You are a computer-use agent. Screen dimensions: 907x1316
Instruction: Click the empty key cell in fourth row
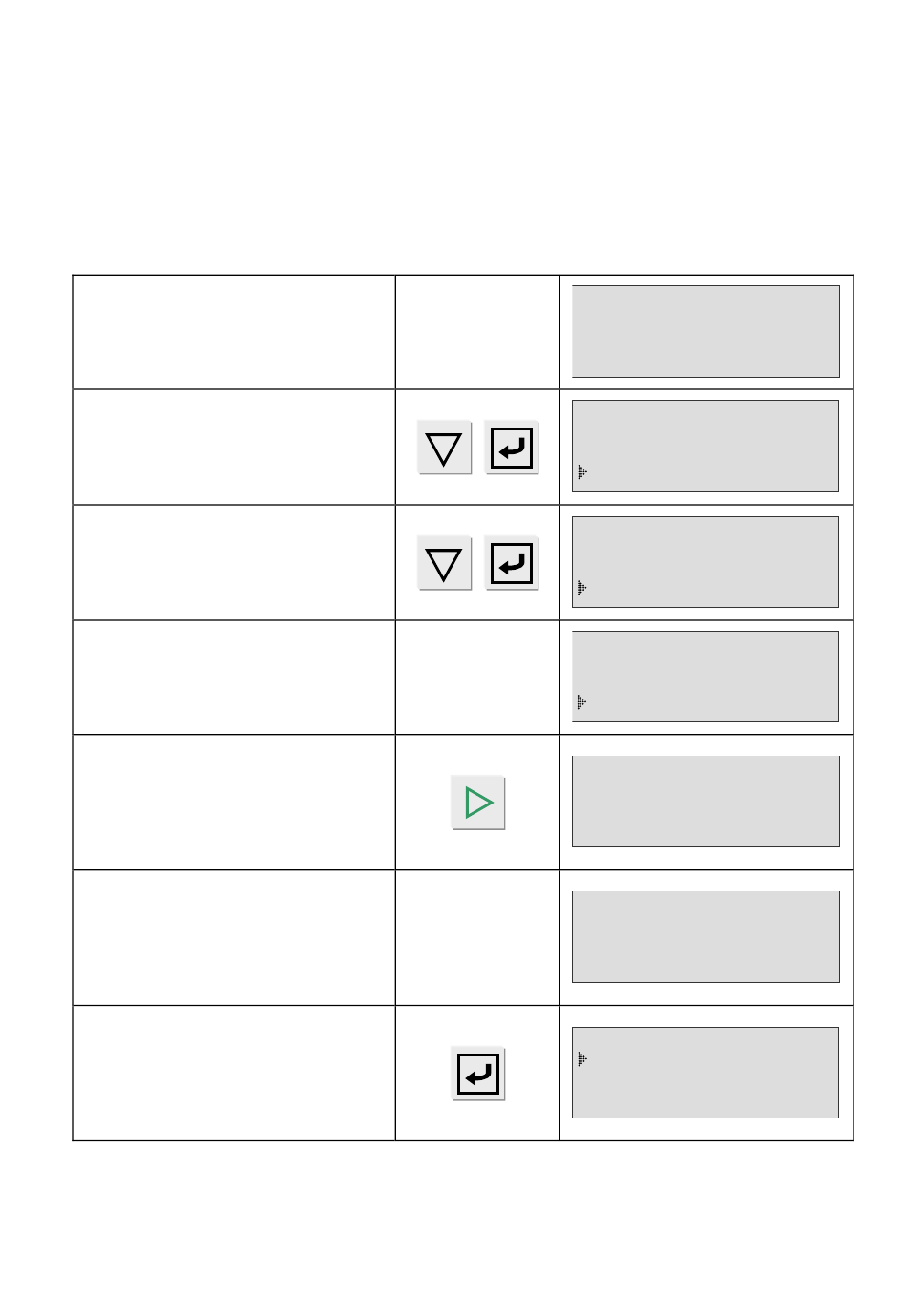477,678
